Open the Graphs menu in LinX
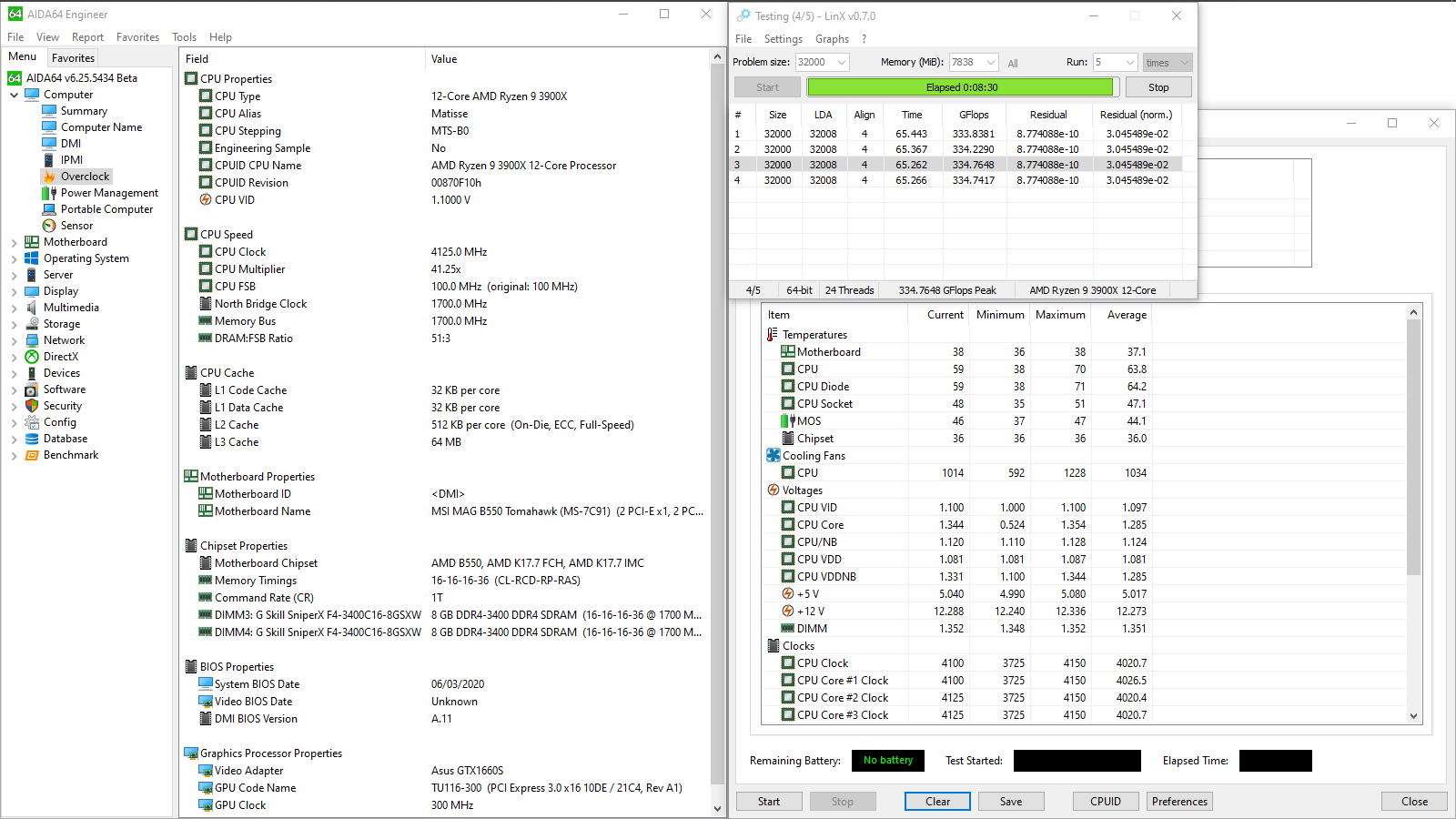This screenshot has height=819, width=1456. [x=831, y=39]
